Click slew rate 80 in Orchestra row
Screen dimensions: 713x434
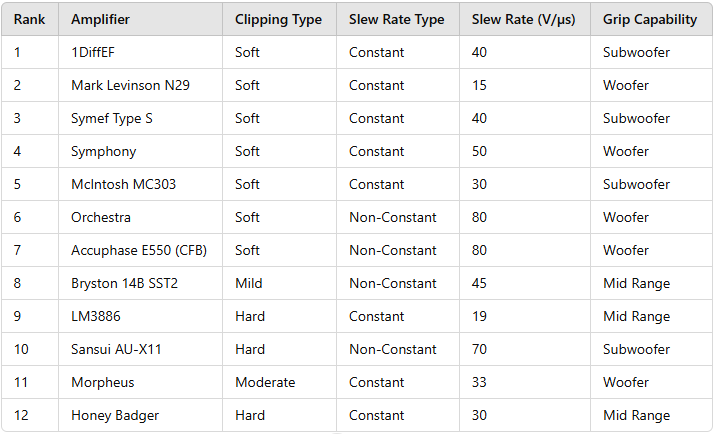pos(479,217)
